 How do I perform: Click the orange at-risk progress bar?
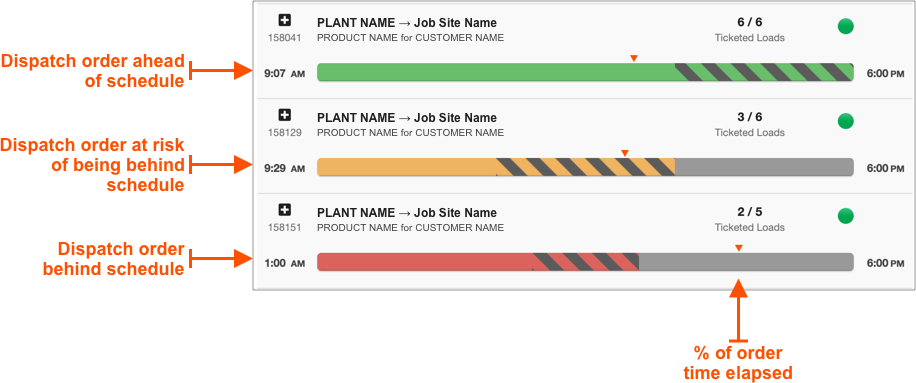pyautogui.click(x=585, y=167)
